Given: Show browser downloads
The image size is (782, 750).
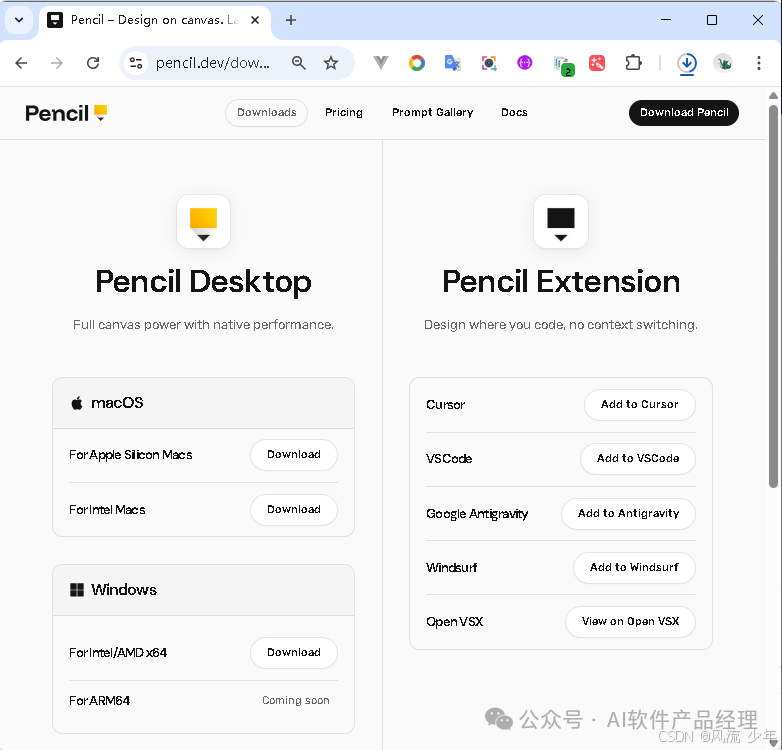Looking at the screenshot, I should tap(687, 64).
